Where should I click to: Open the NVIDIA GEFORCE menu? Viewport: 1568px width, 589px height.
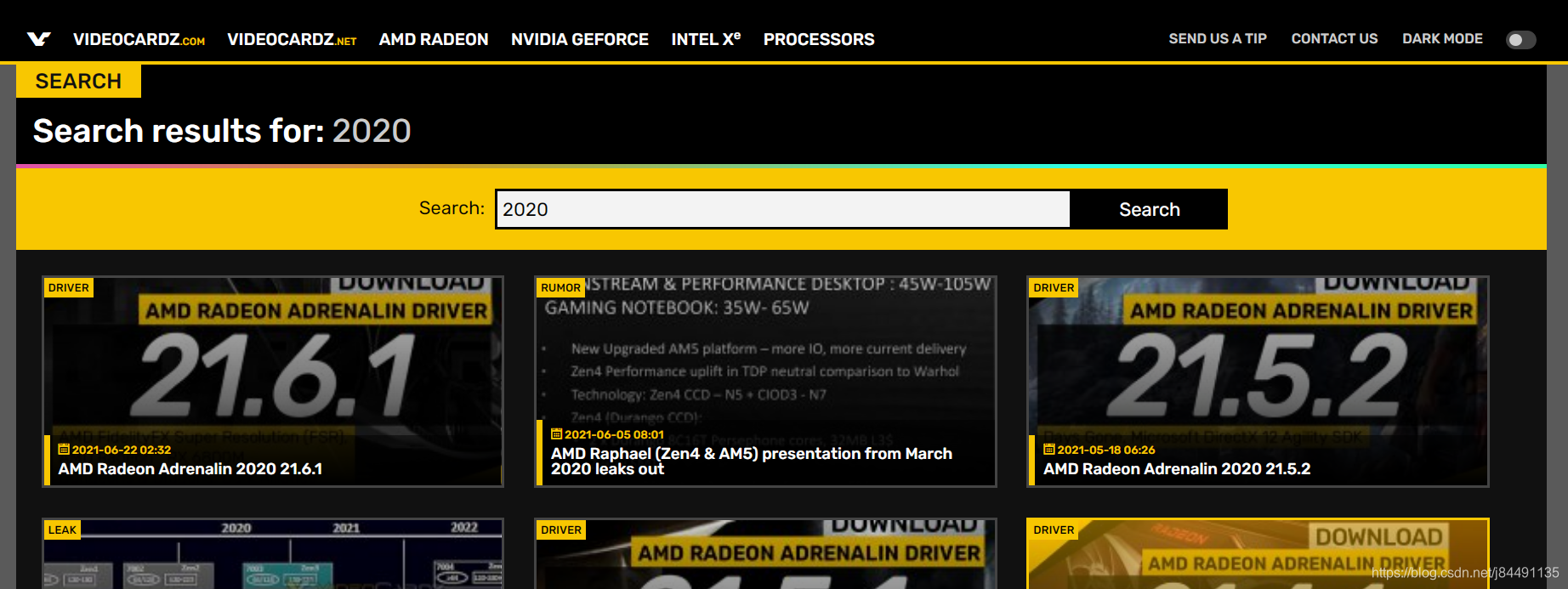point(580,39)
